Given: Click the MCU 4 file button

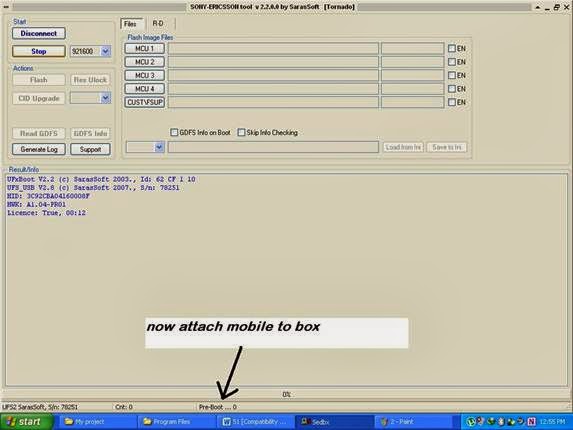Looking at the screenshot, I should (x=145, y=89).
